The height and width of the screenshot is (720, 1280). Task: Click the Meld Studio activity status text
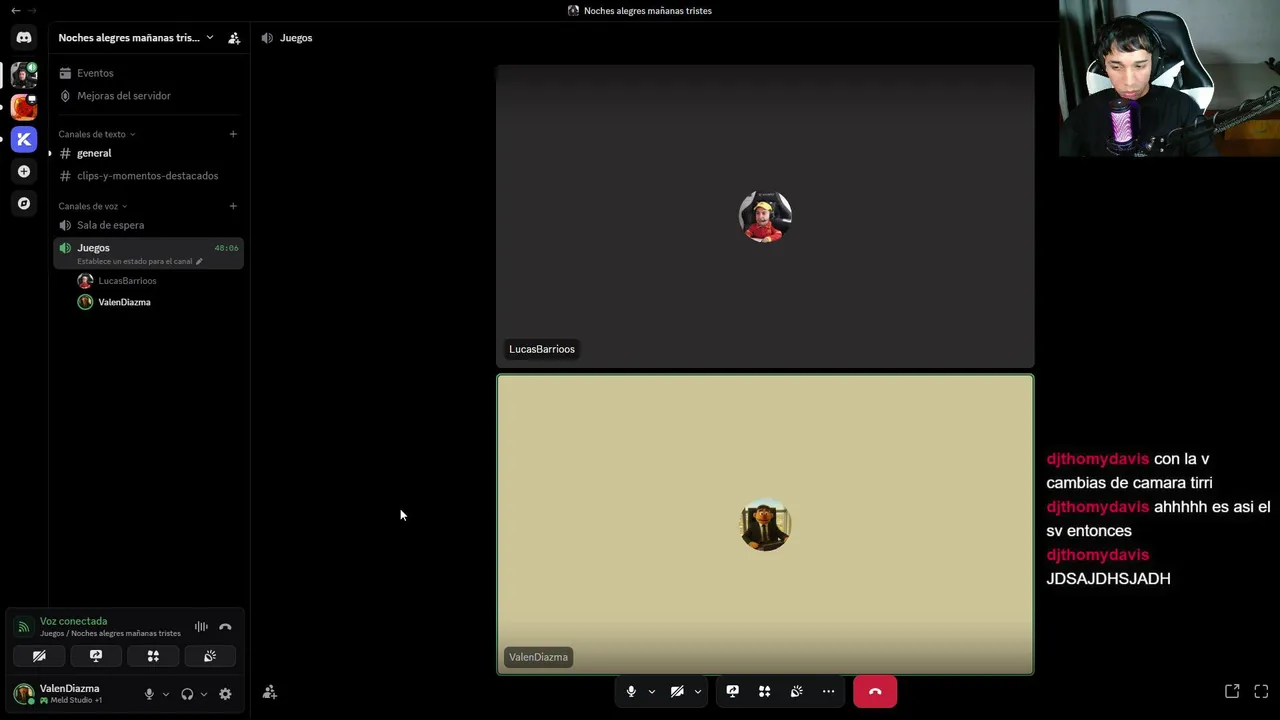76,700
